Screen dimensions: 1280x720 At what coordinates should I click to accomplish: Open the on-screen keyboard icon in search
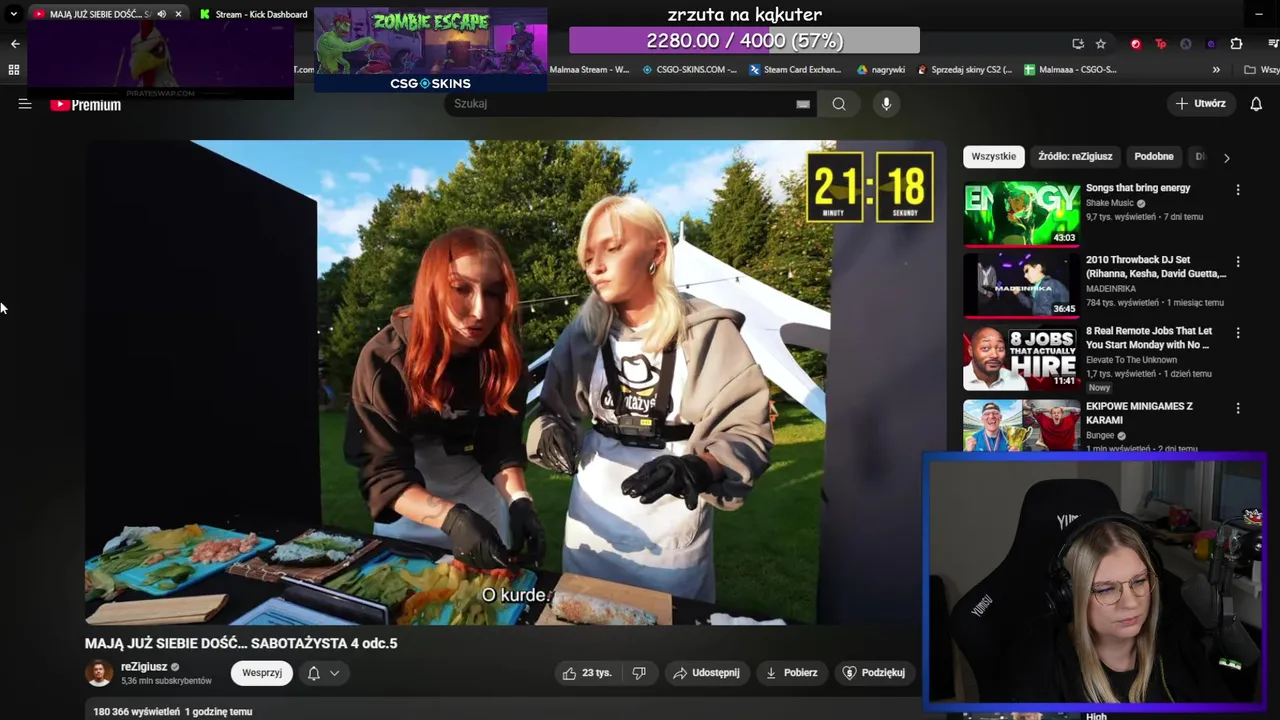click(803, 104)
